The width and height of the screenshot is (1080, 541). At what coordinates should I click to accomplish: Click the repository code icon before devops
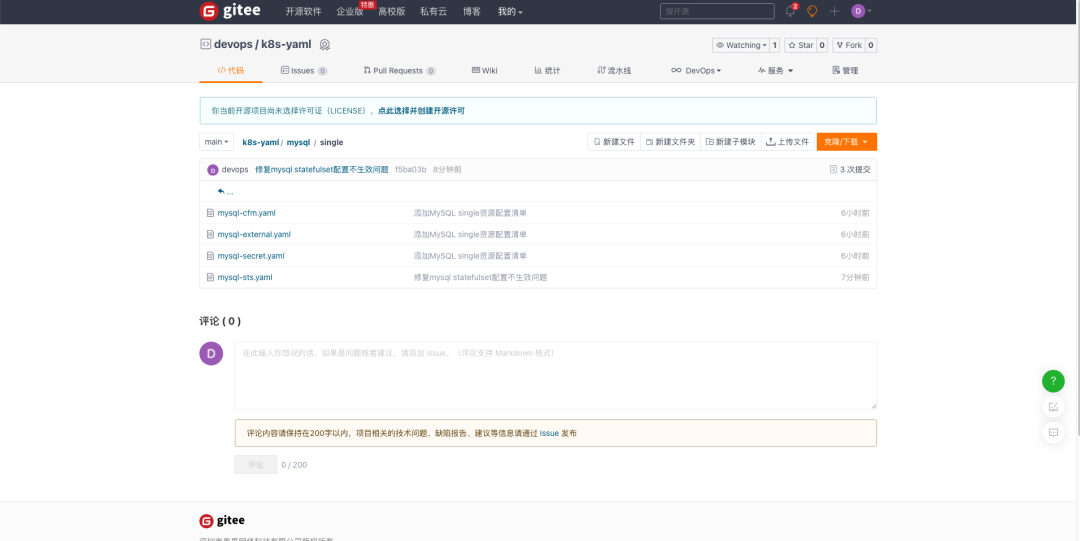205,44
